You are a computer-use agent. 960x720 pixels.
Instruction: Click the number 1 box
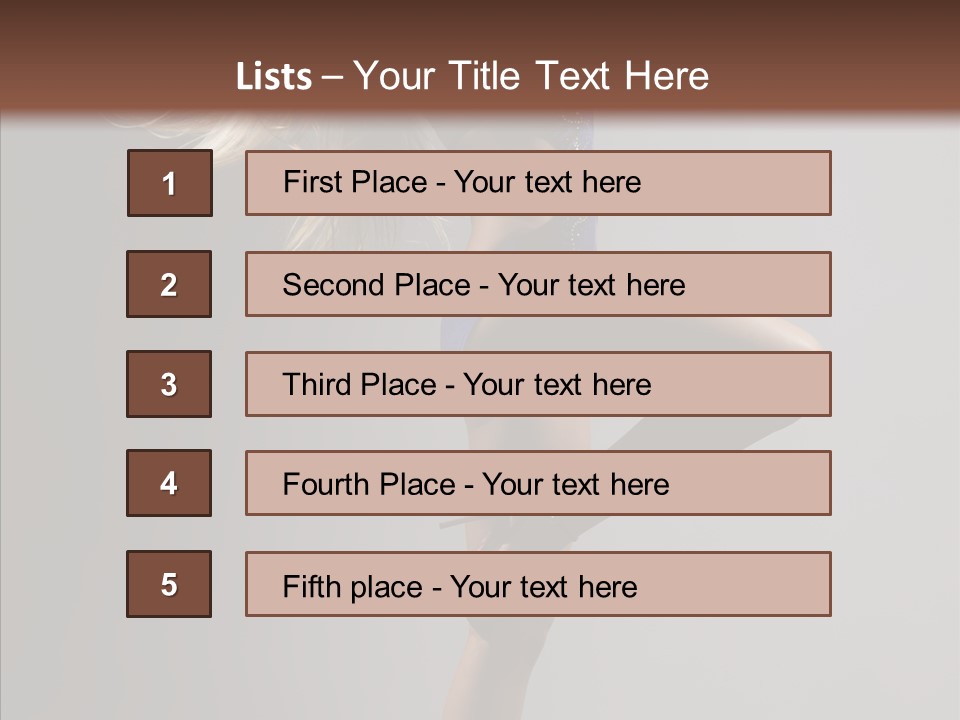[169, 183]
